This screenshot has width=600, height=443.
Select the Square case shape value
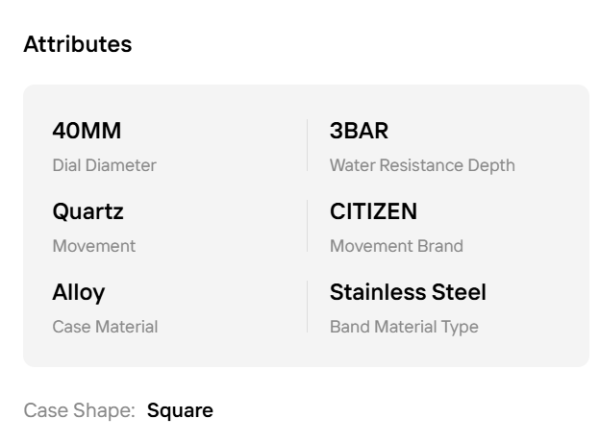click(180, 411)
